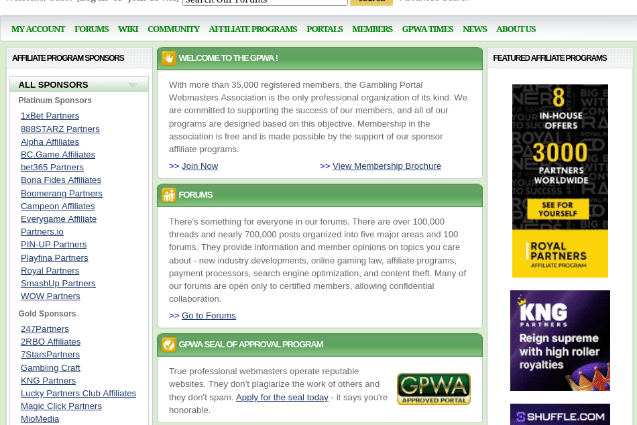
Task: Open the PIN-UP Partners link
Action: (x=54, y=244)
